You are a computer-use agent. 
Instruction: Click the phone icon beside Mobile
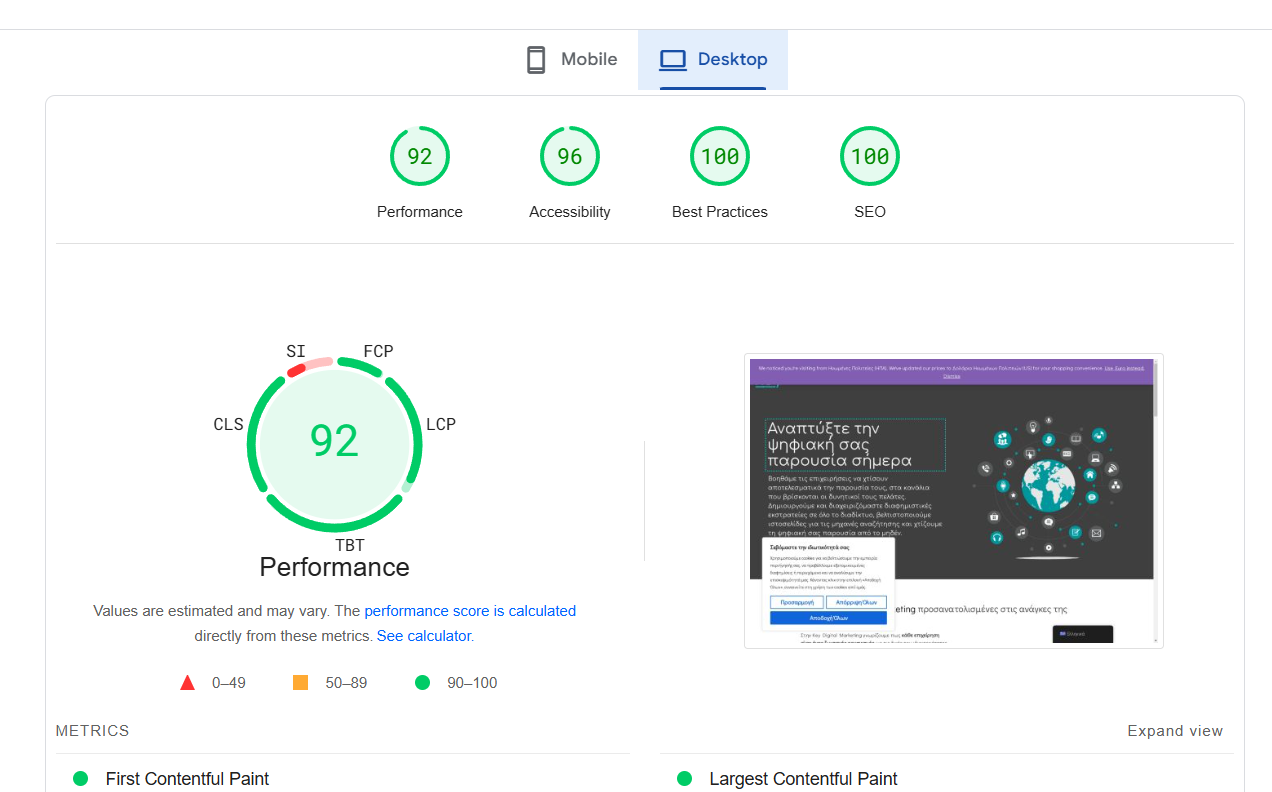tap(536, 60)
